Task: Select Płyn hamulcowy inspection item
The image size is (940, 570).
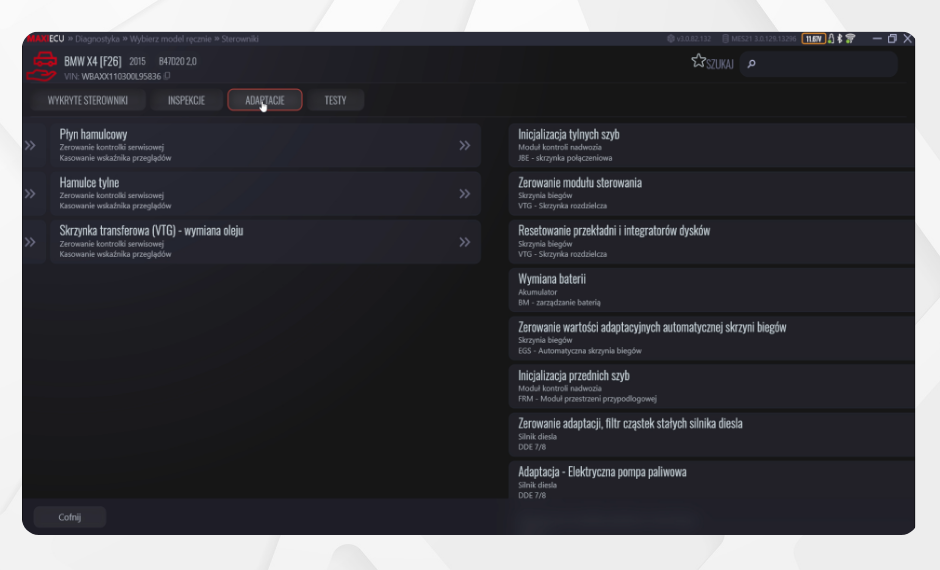Action: [266, 146]
